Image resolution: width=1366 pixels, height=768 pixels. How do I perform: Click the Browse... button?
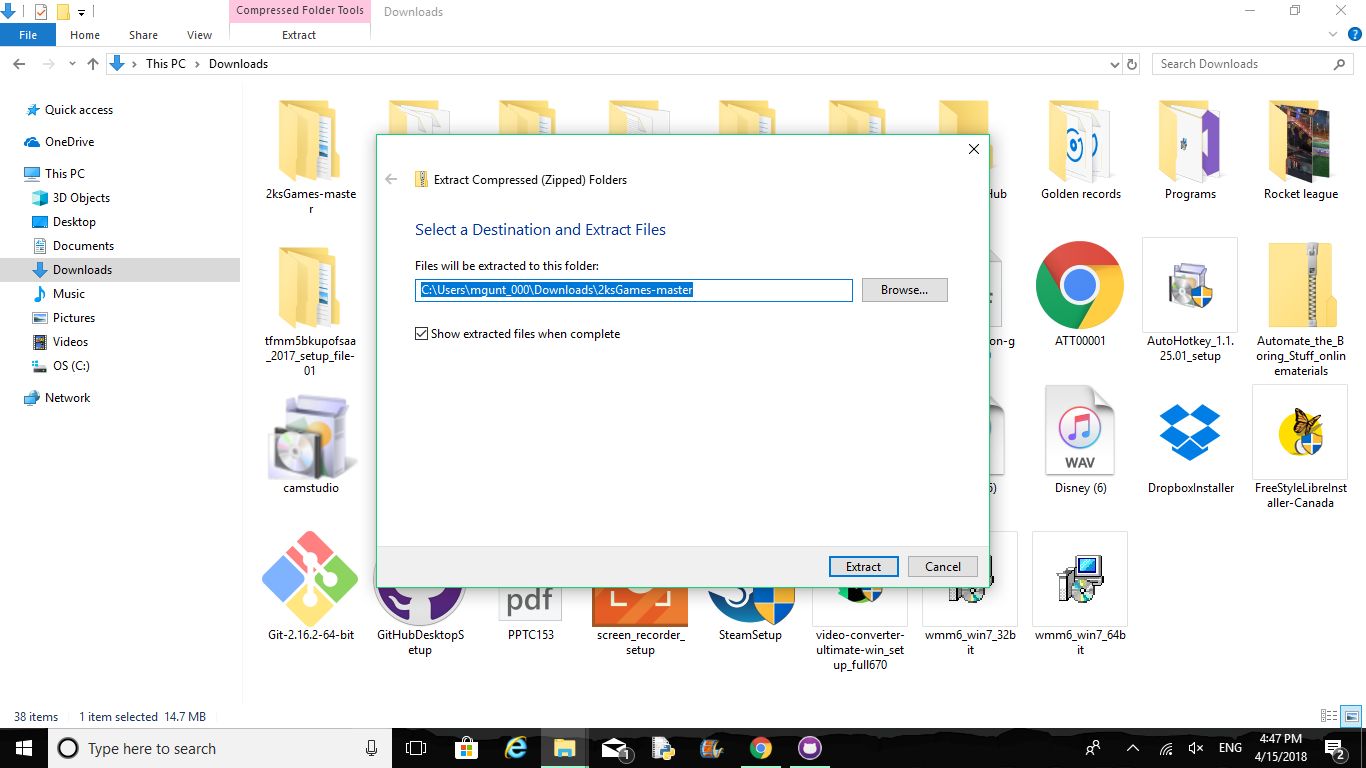904,290
